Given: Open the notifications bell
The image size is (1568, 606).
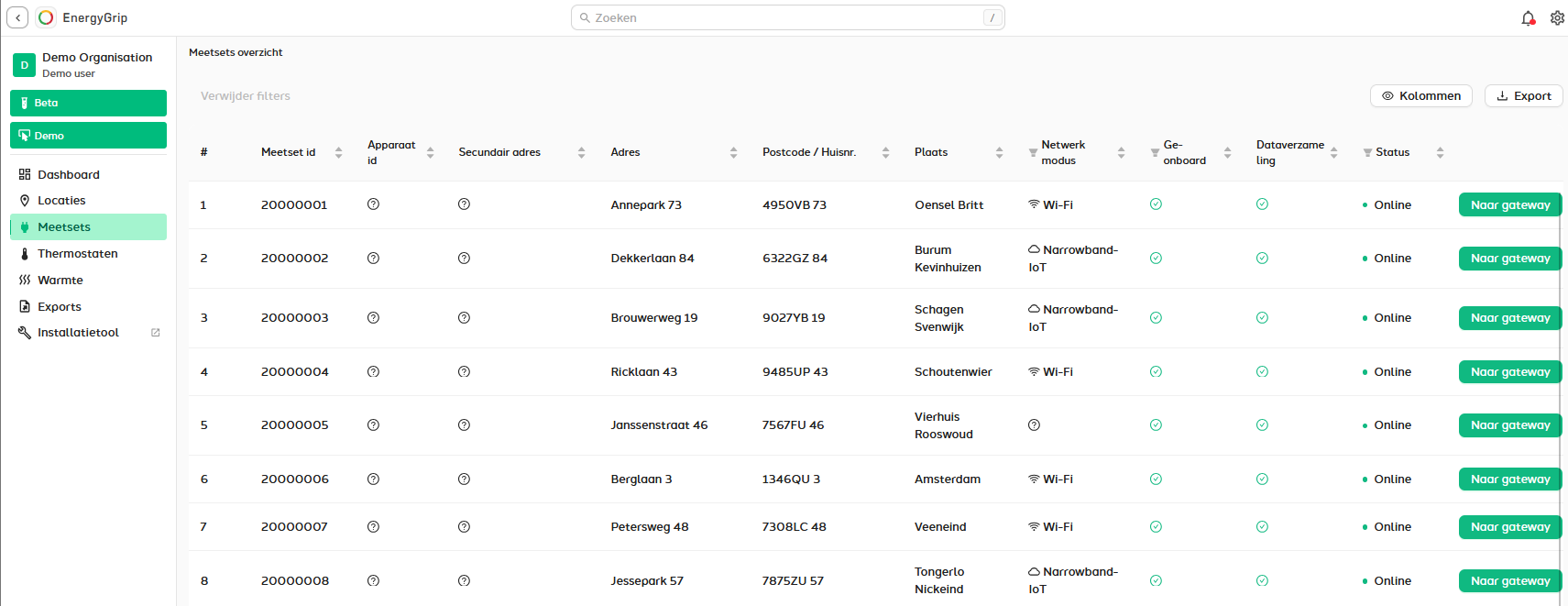Looking at the screenshot, I should point(1528,17).
